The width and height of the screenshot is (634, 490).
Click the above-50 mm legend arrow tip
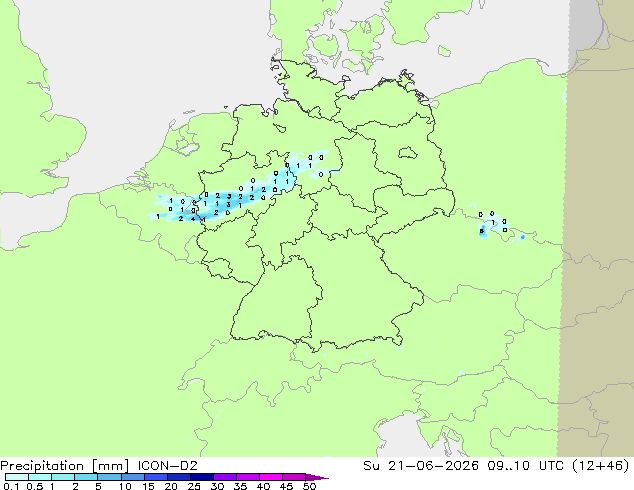[x=317, y=477]
